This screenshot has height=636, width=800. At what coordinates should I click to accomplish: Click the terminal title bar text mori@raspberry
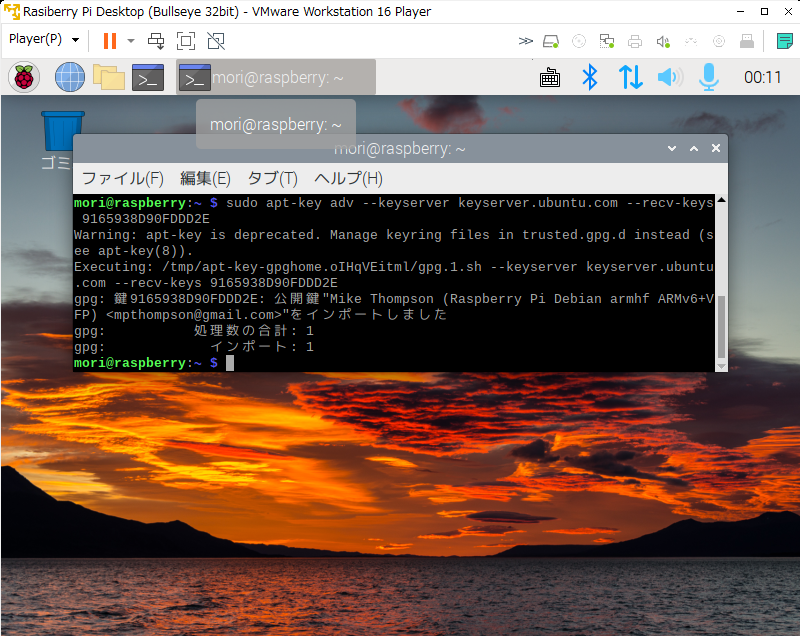click(x=400, y=148)
